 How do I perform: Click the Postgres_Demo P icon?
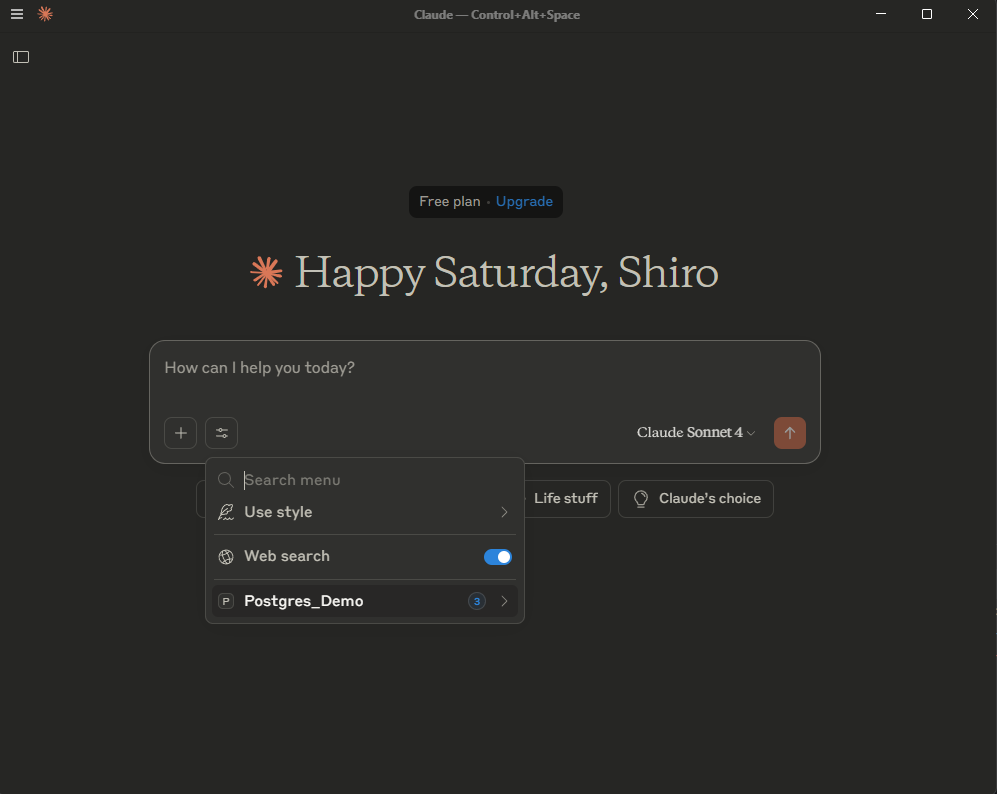(x=226, y=601)
